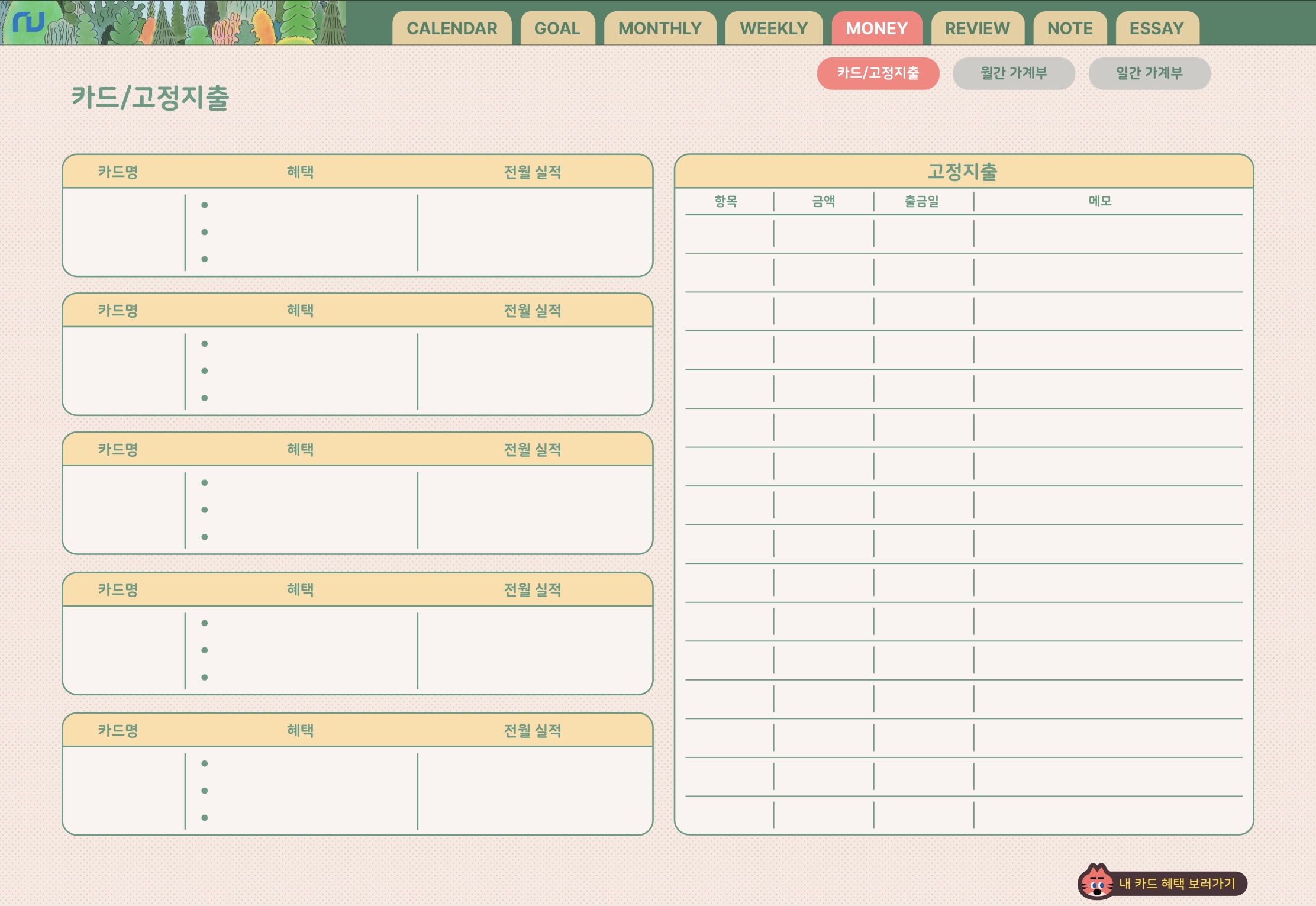The image size is (1316, 906).
Task: Select the MONEY tab
Action: [x=876, y=28]
